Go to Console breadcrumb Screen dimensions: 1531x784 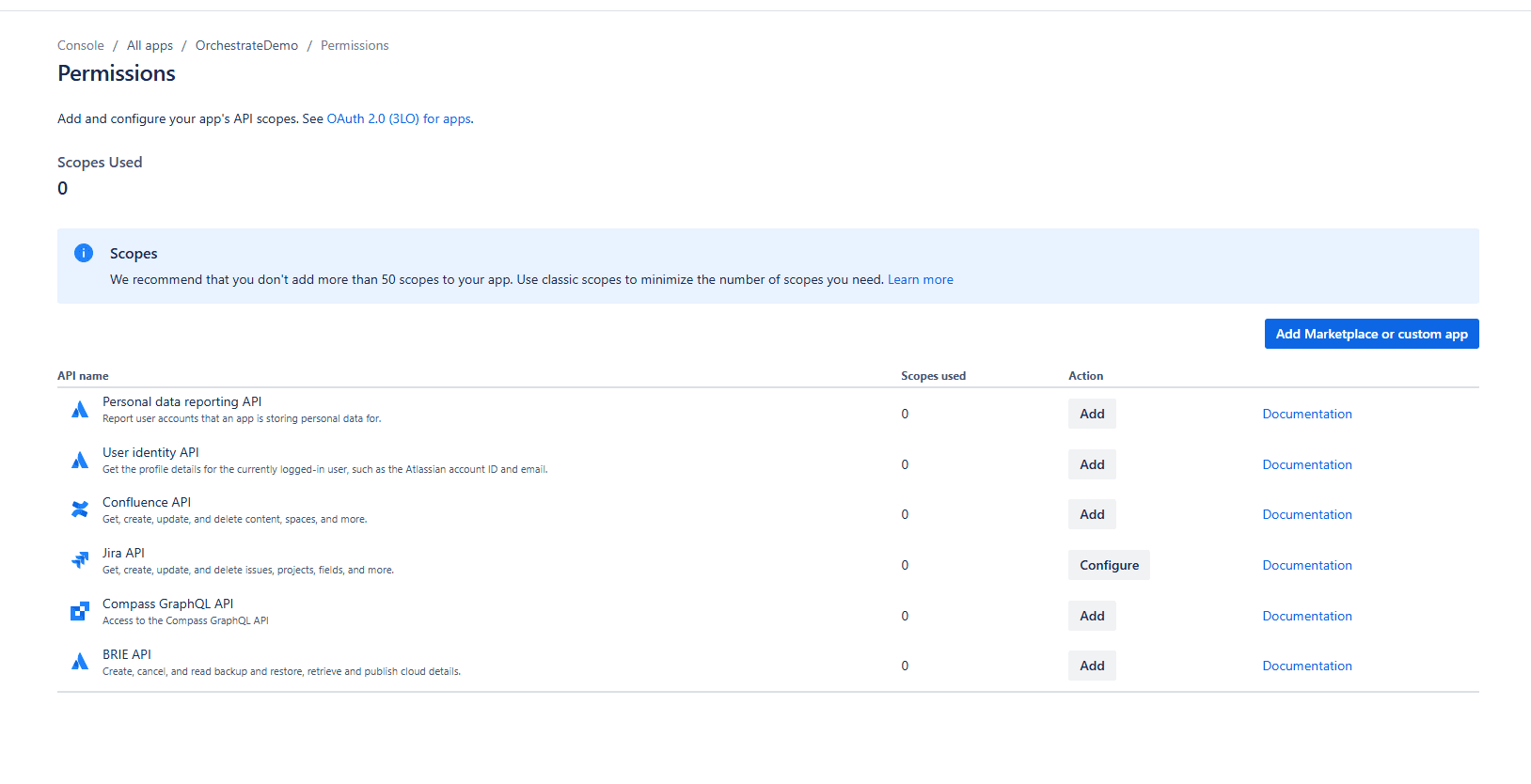[x=81, y=45]
